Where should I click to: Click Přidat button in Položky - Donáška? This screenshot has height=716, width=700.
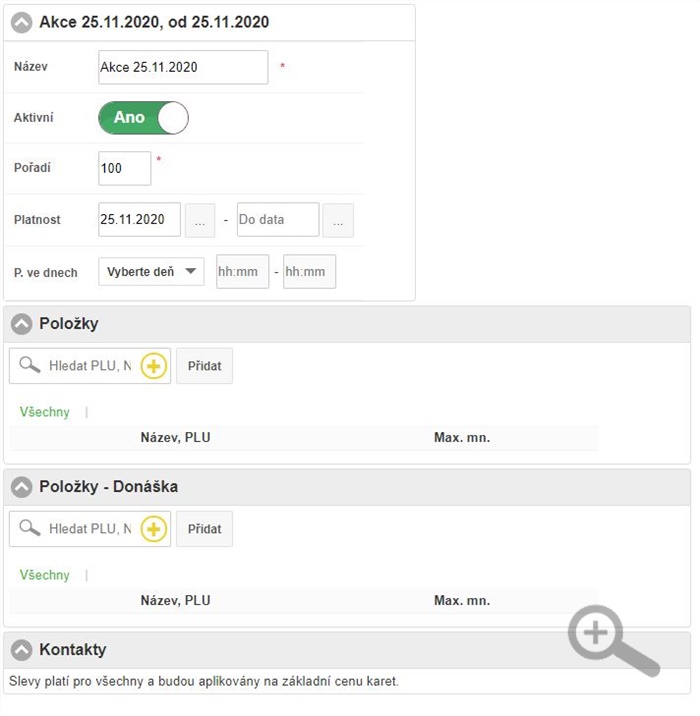click(x=205, y=529)
